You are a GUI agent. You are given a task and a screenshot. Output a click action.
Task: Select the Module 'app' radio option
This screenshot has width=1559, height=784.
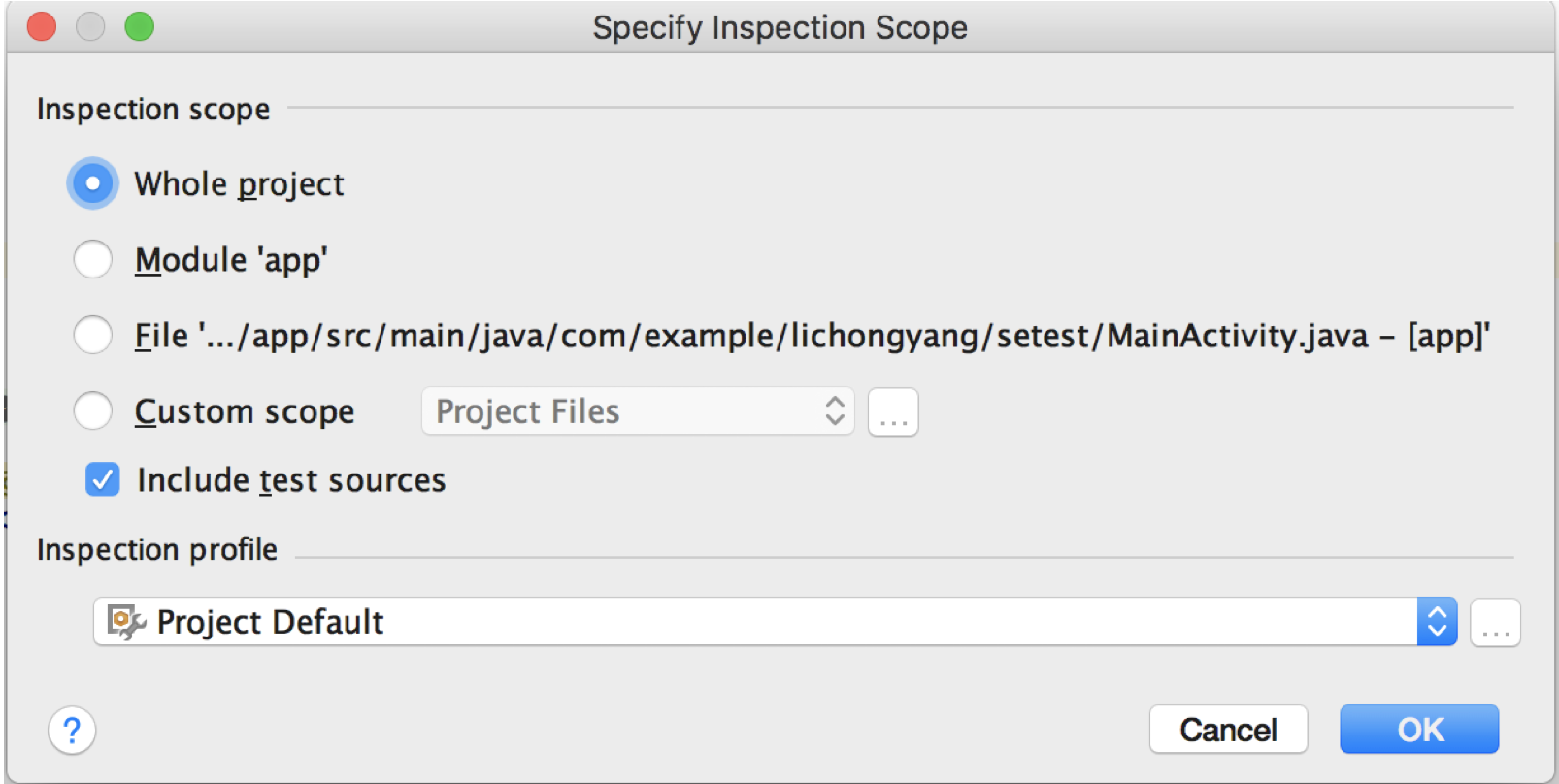pyautogui.click(x=93, y=259)
